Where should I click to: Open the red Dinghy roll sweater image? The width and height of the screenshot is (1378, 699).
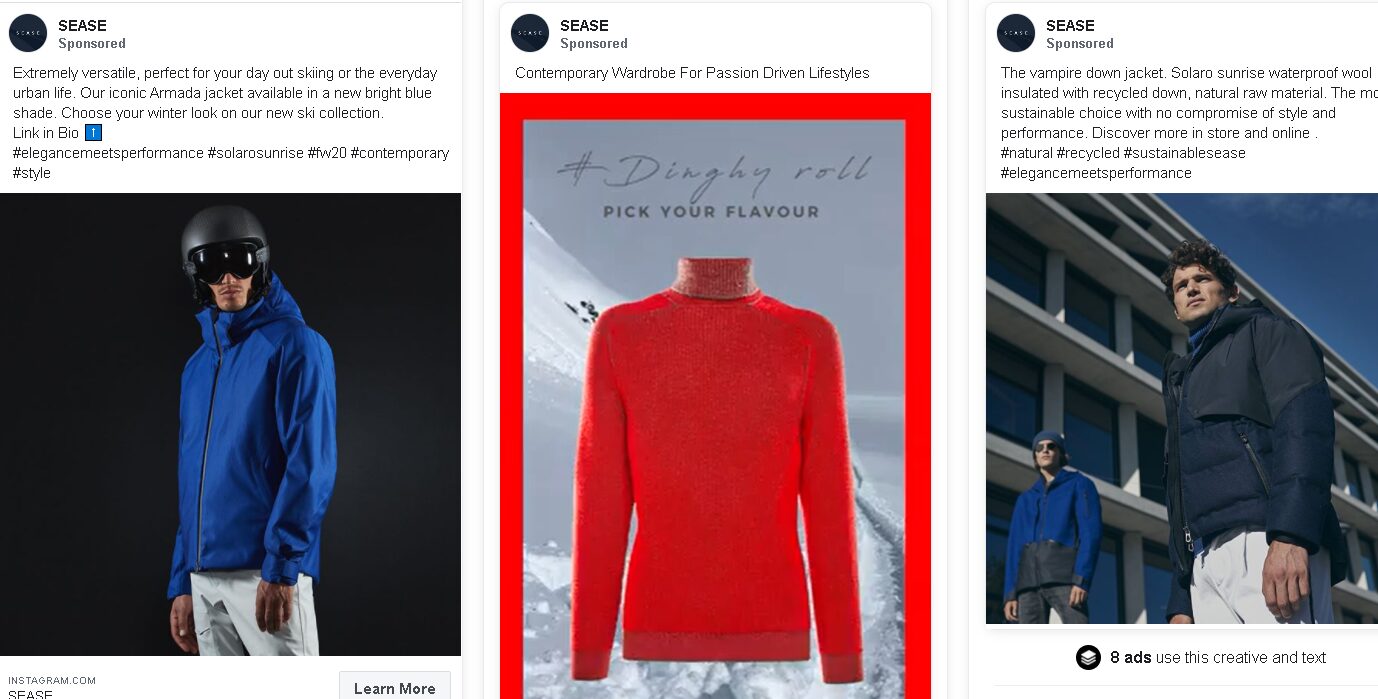tap(715, 396)
